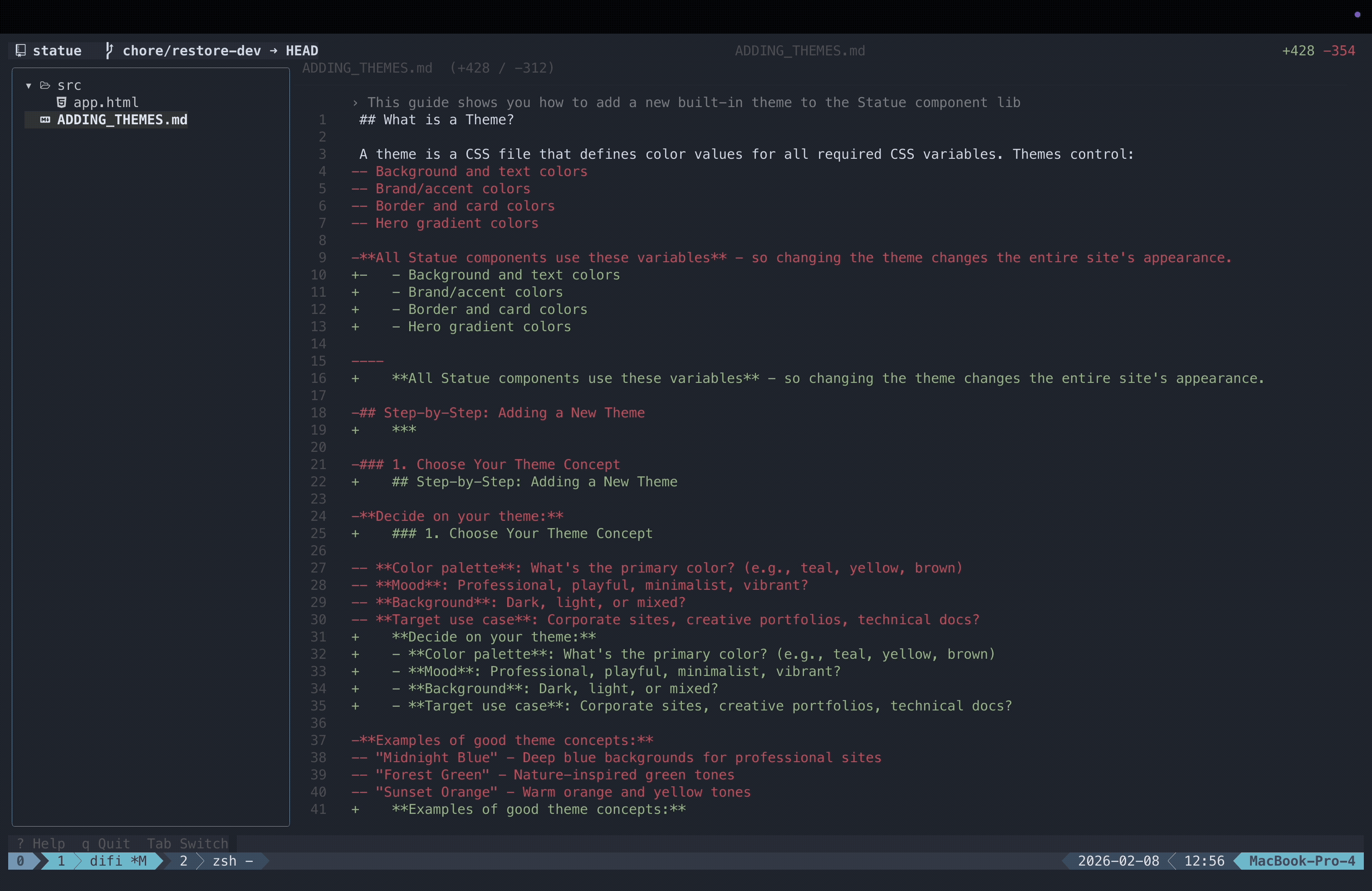The image size is (1372, 891).
Task: Switch to tmux window 2 zsh
Action: (x=216, y=861)
